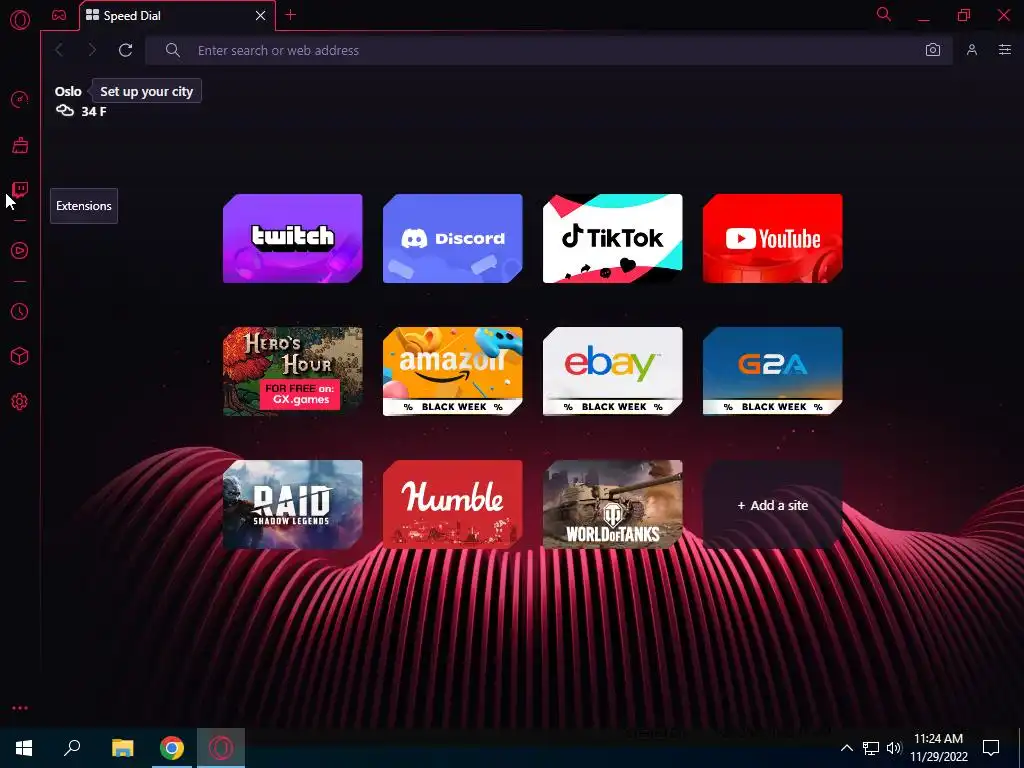This screenshot has width=1024, height=768.
Task: Open GX Control speedometer icon
Action: (20, 100)
